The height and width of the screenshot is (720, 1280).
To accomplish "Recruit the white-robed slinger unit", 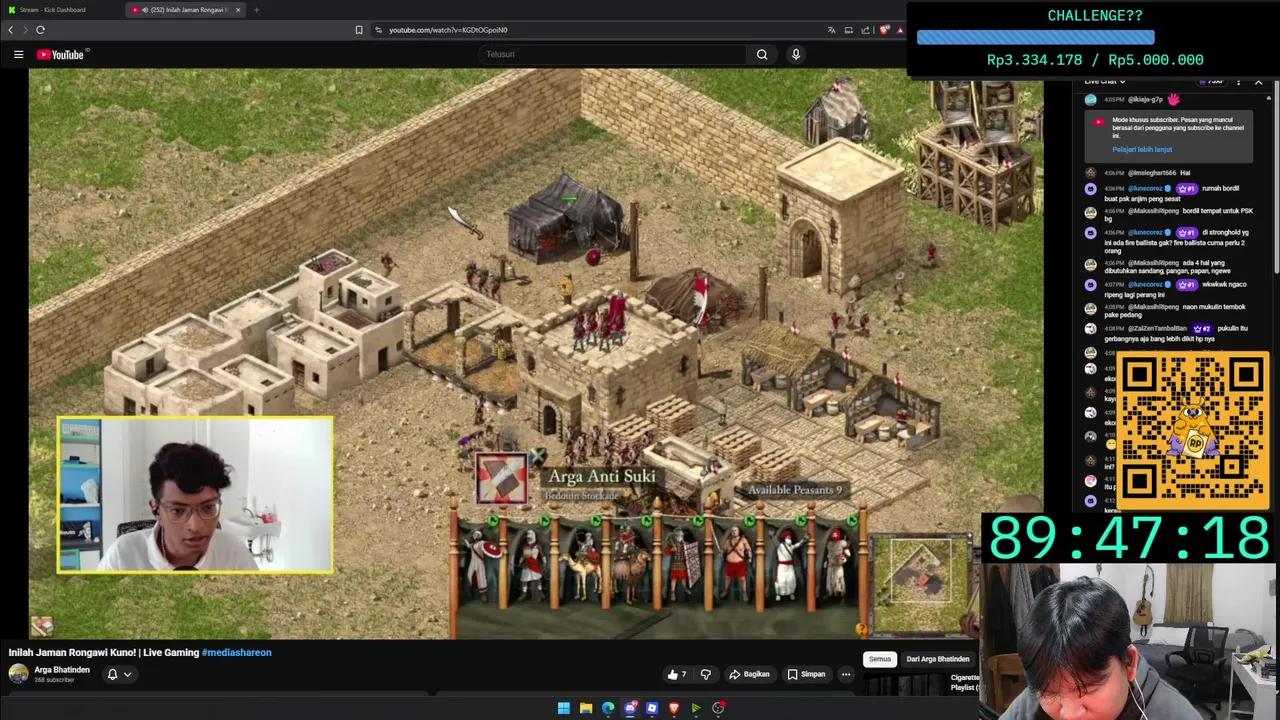I will pos(787,565).
